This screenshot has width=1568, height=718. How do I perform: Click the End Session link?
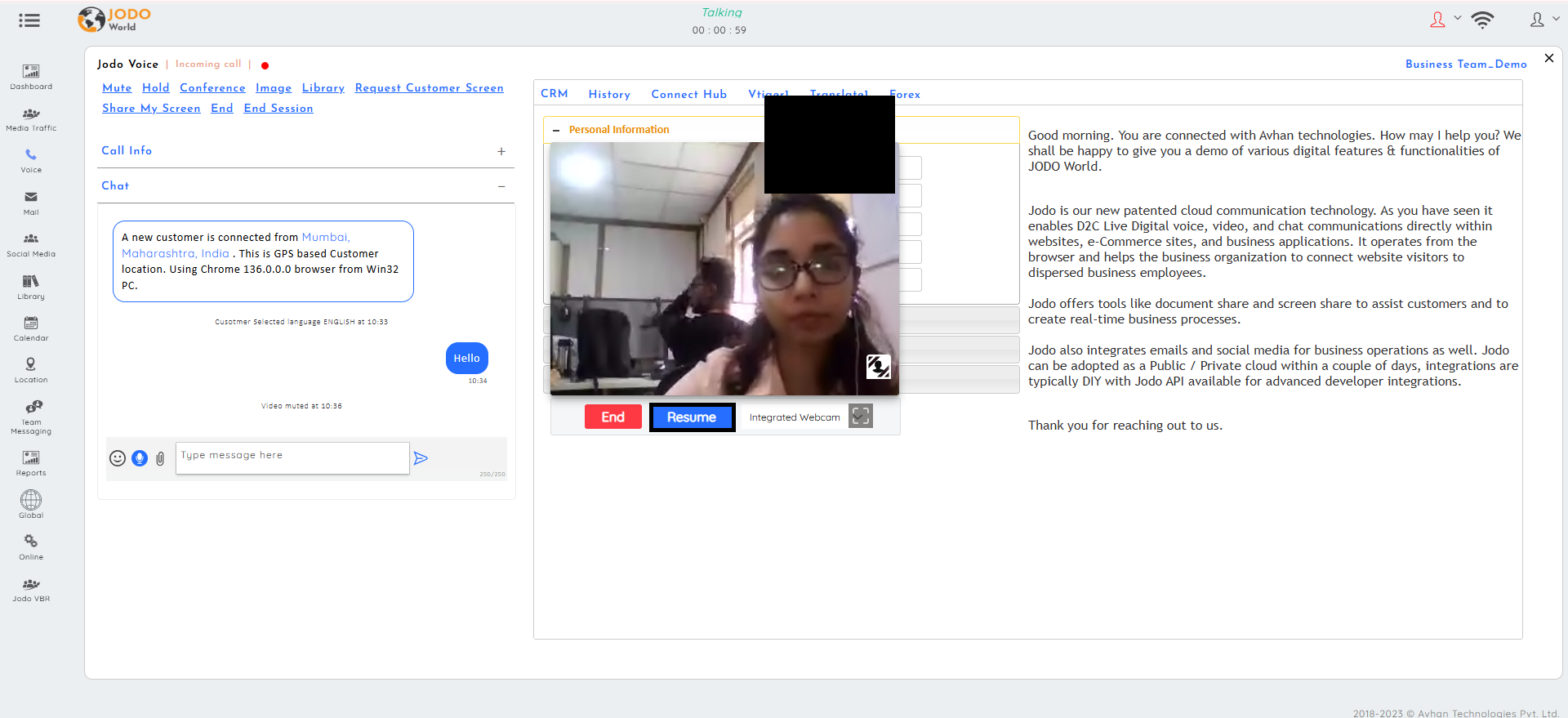(x=278, y=109)
